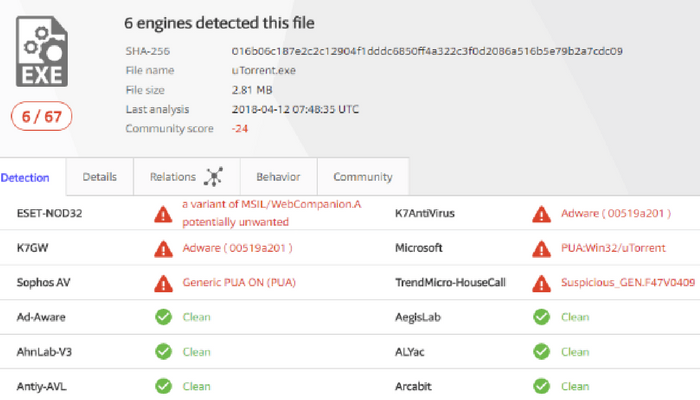
Task: Click the TrendMicro-HouseCall engine name
Action: 450,283
